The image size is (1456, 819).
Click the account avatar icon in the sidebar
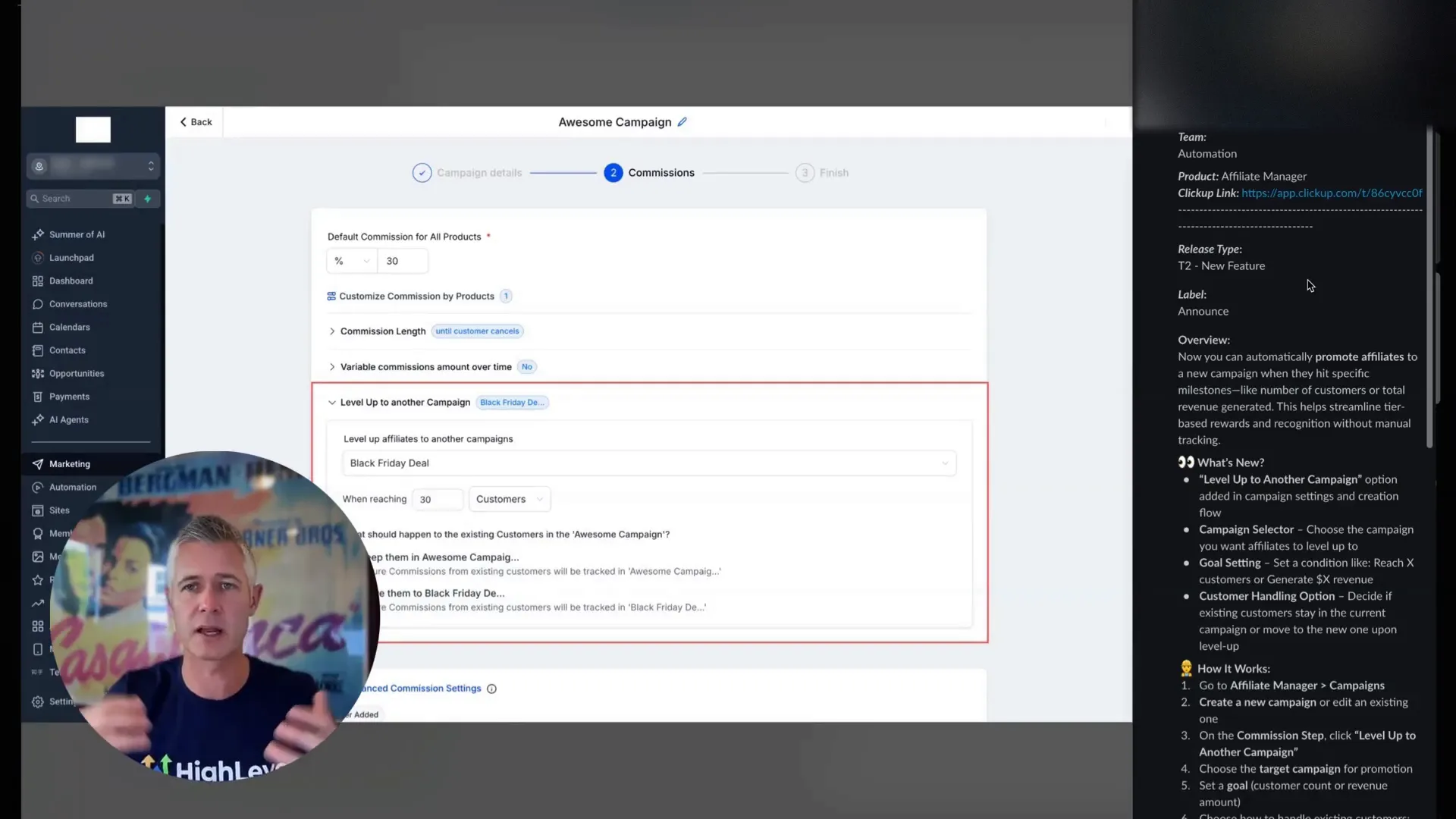pos(39,166)
